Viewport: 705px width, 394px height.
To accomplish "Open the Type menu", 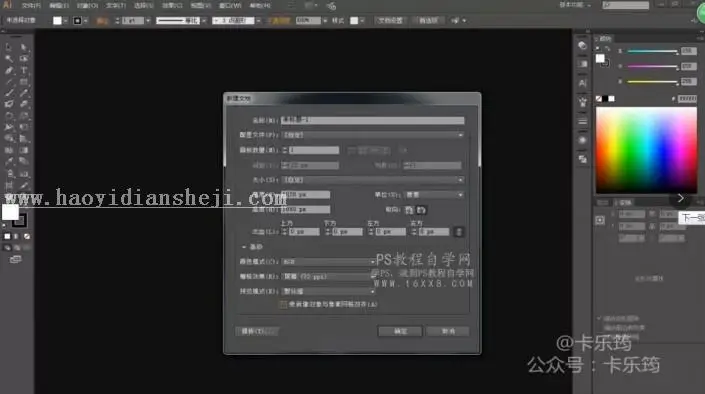I will point(116,6).
